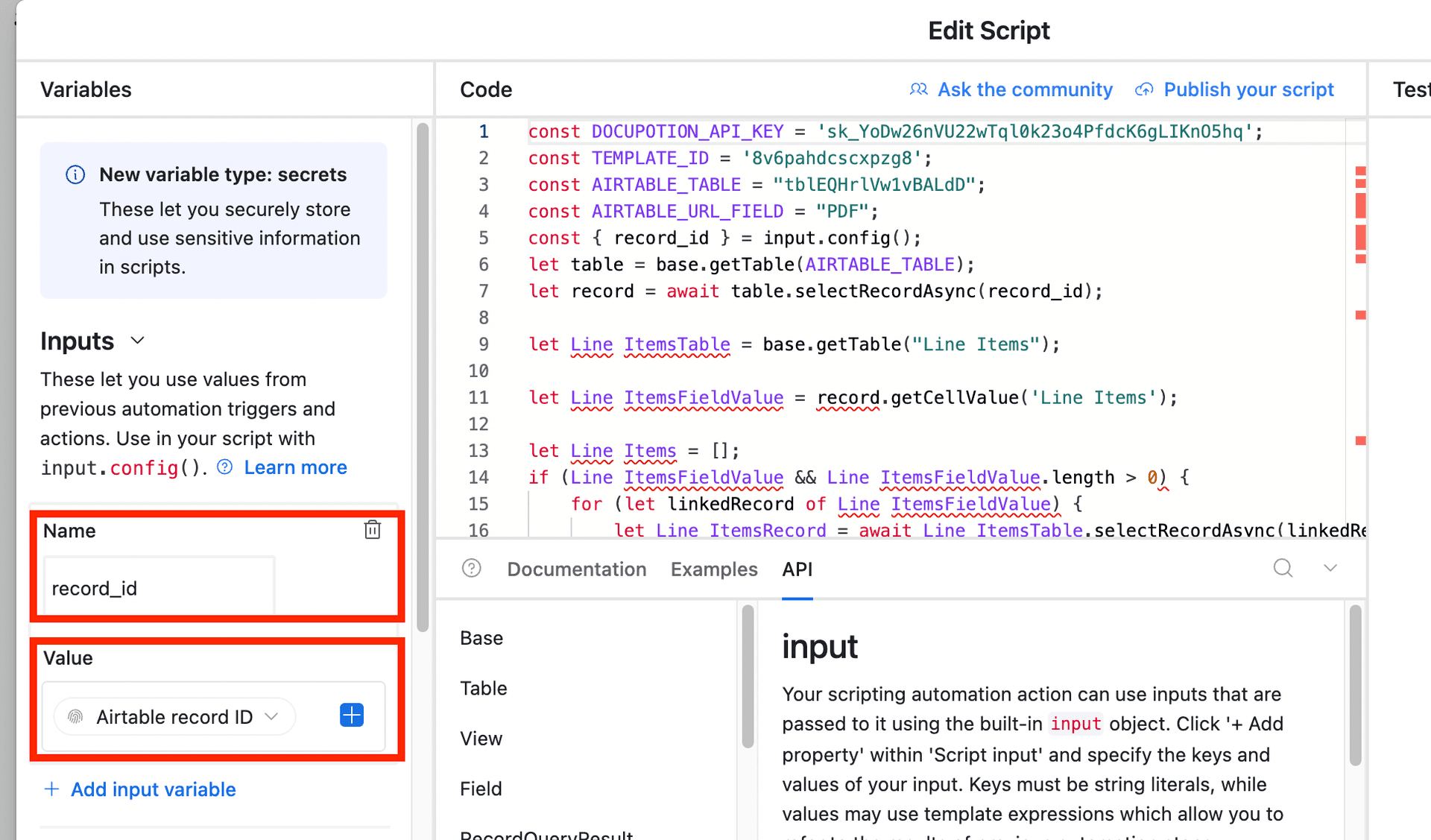Click the fingerprint icon in the Airtable record ID token
The image size is (1431, 840).
pos(75,716)
